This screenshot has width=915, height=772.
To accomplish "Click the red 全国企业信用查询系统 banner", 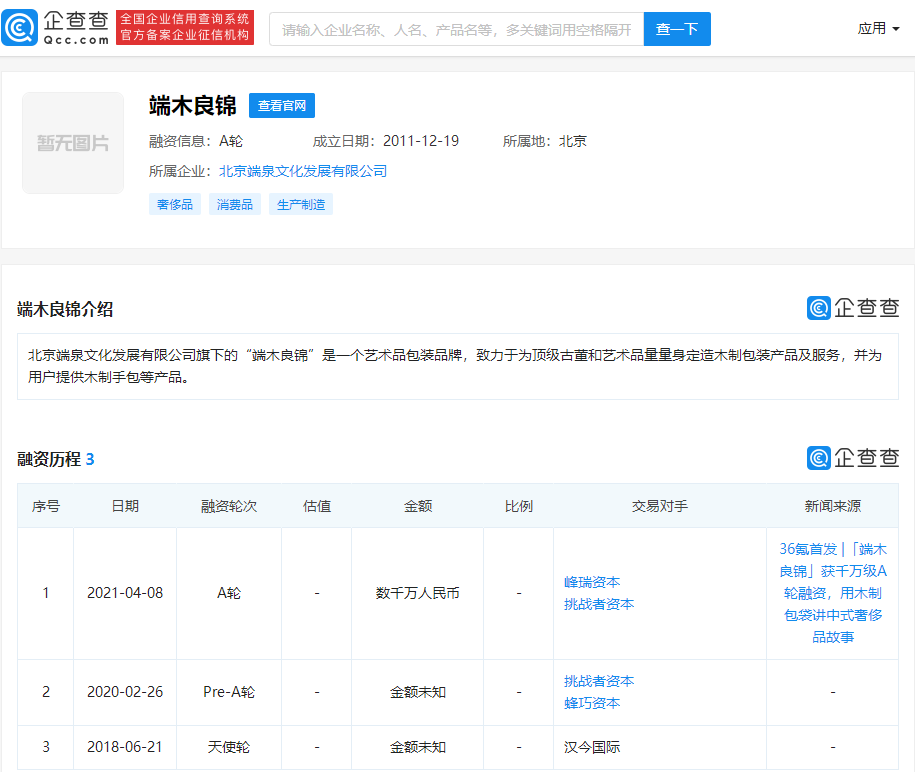I will [185, 27].
